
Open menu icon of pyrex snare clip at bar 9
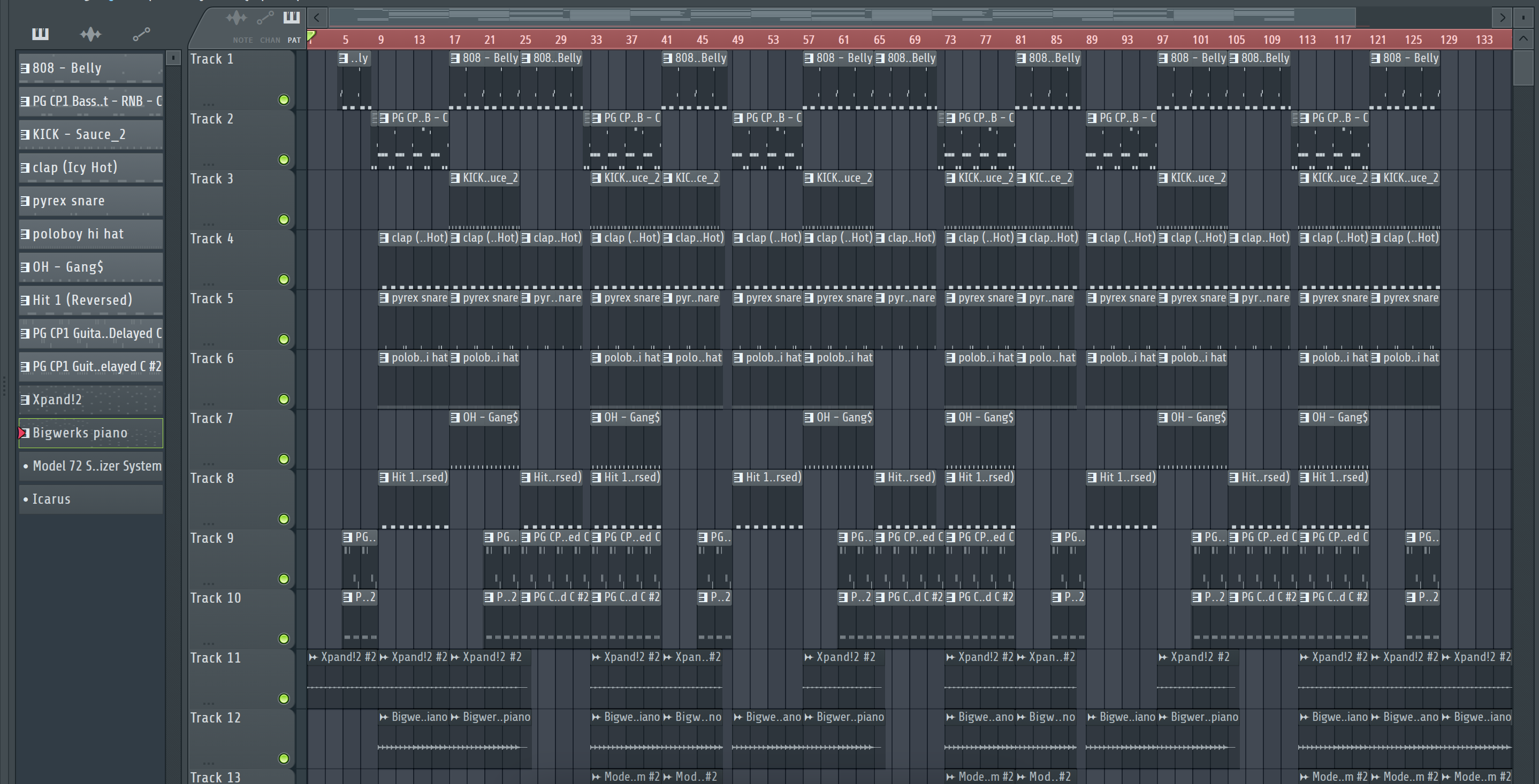tap(384, 297)
